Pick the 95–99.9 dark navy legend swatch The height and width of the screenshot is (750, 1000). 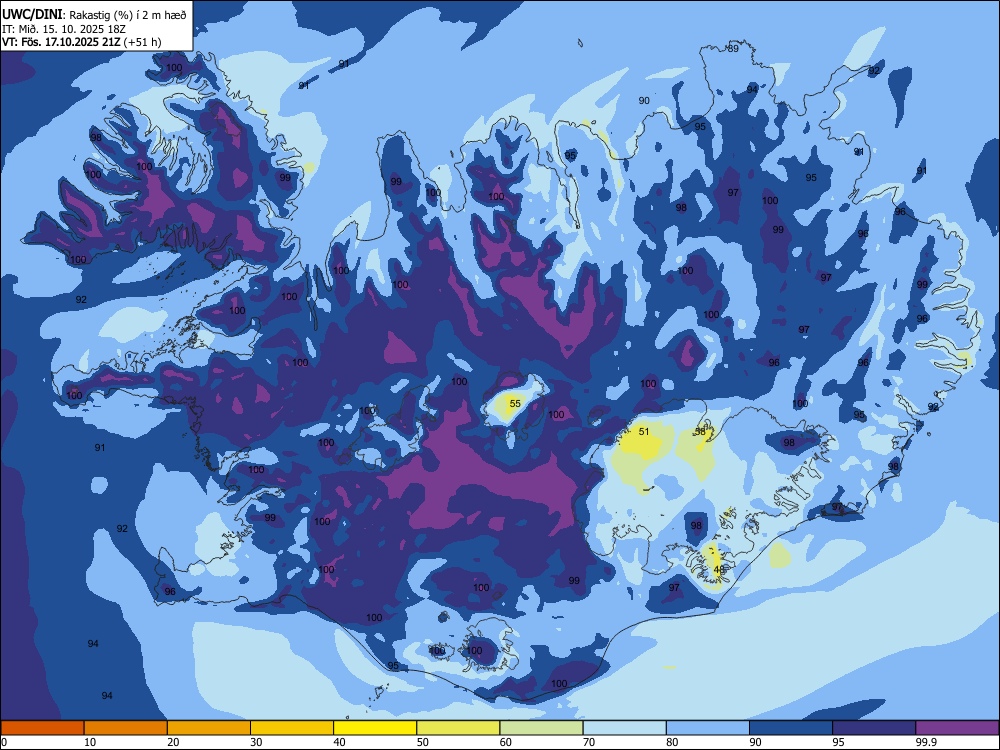point(874,728)
